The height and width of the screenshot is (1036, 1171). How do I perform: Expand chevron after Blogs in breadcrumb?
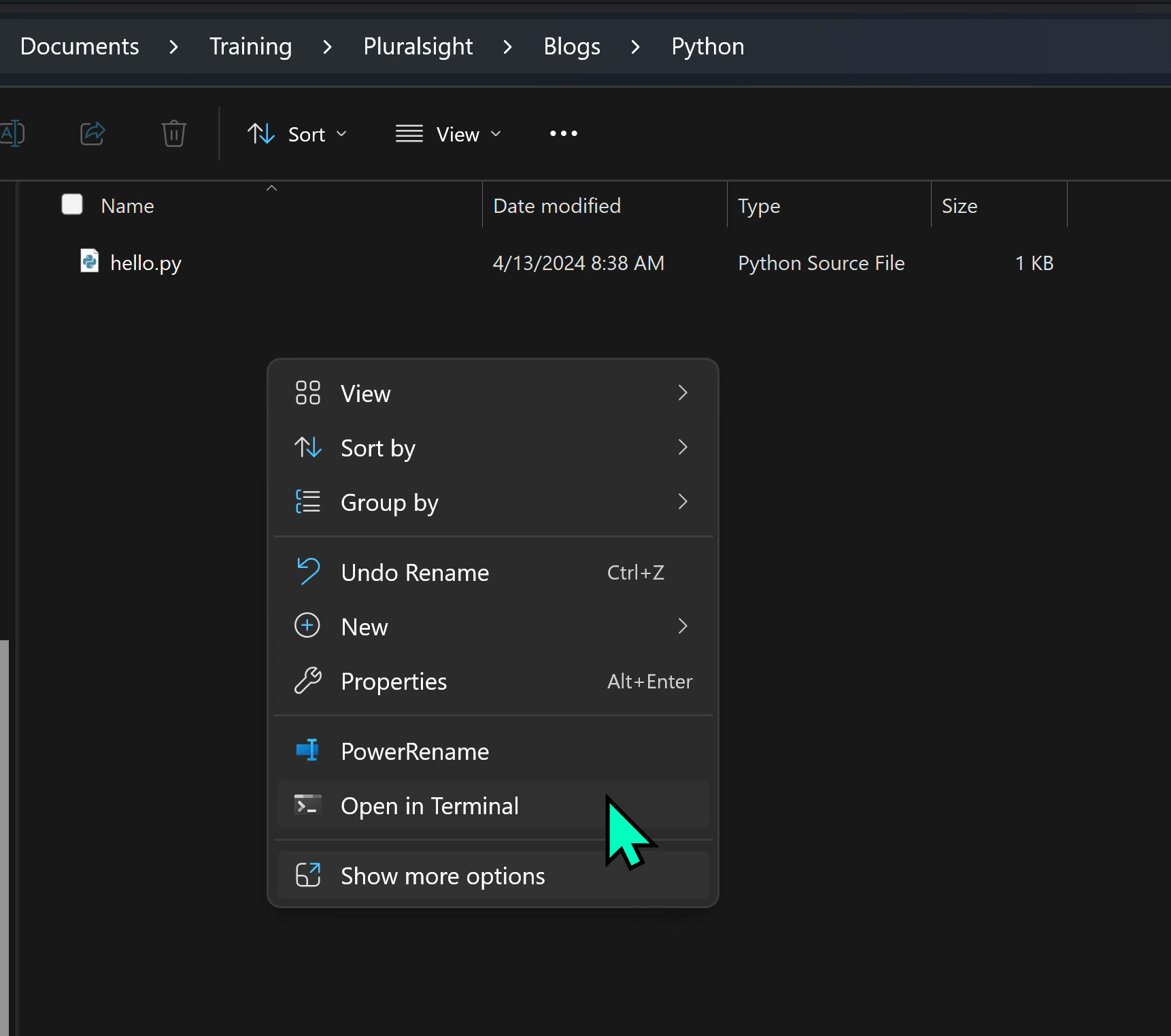pyautogui.click(x=635, y=47)
